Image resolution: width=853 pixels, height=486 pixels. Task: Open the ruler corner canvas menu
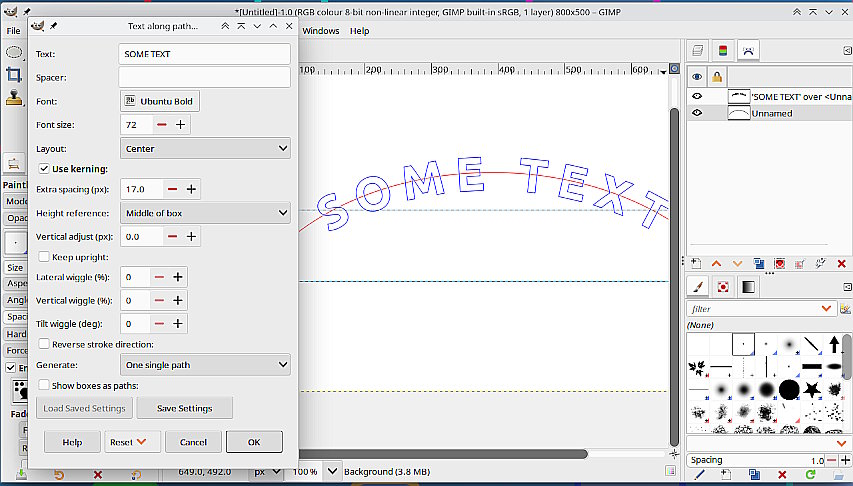pyautogui.click(x=675, y=69)
